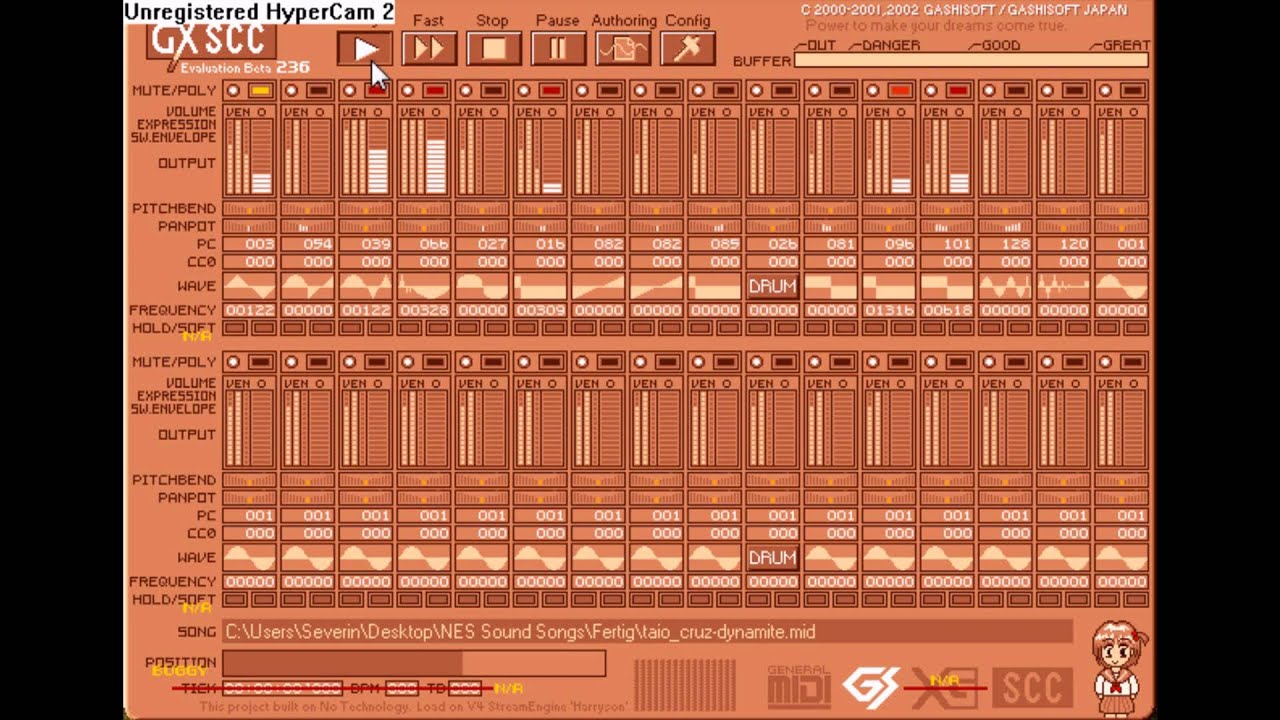Adjust the panpot strip of channel PC 128
This screenshot has height=720, width=1280.
coord(1004,227)
